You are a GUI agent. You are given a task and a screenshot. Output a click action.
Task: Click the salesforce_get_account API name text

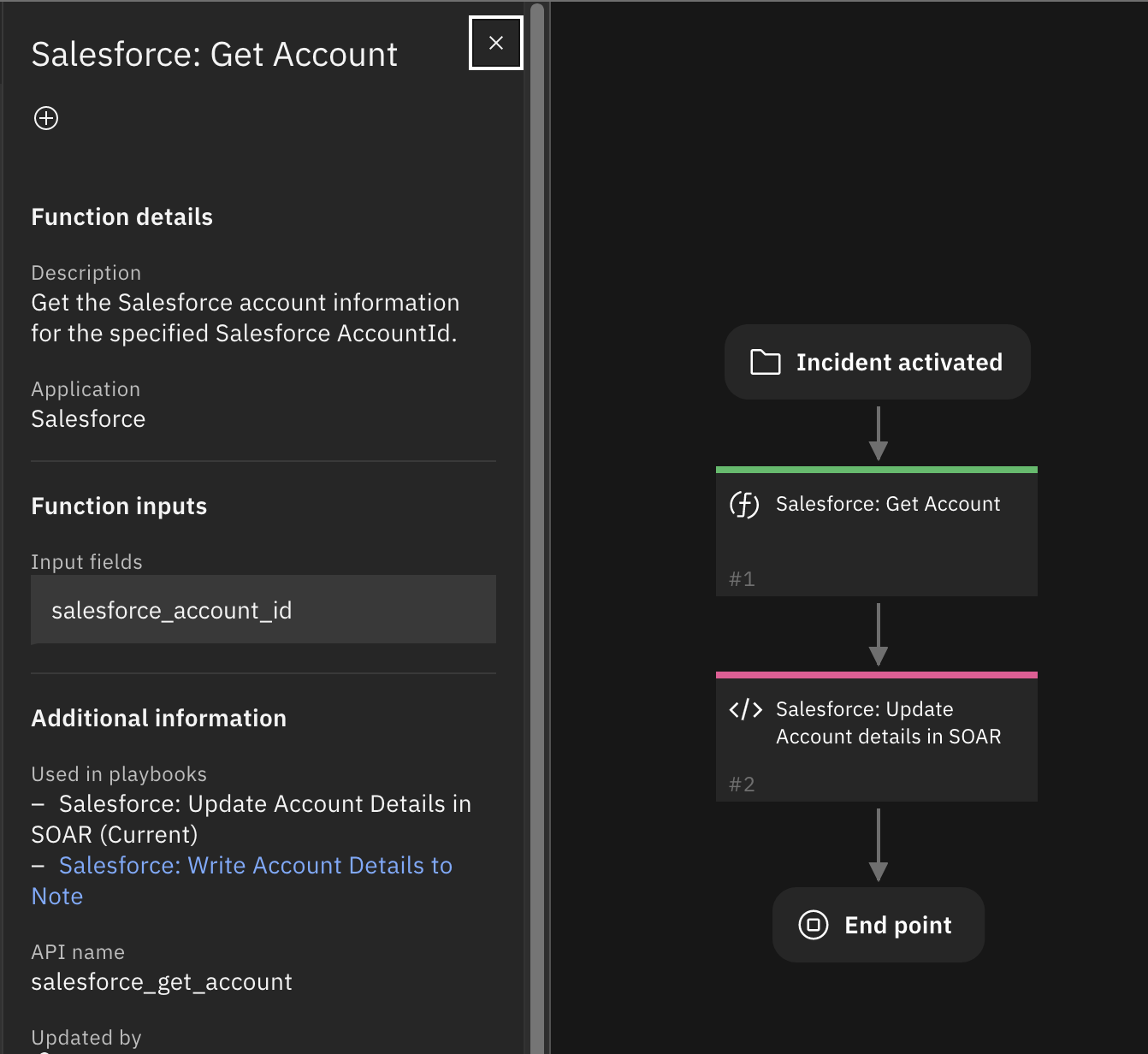pos(162,981)
